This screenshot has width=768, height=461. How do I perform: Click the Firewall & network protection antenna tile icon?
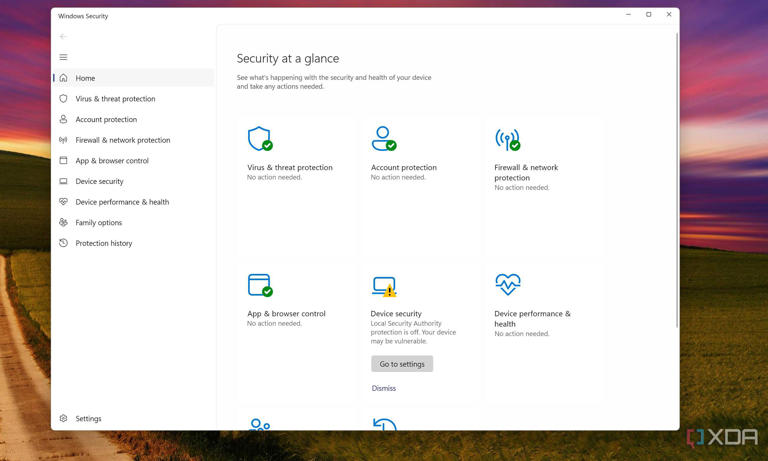(x=507, y=139)
